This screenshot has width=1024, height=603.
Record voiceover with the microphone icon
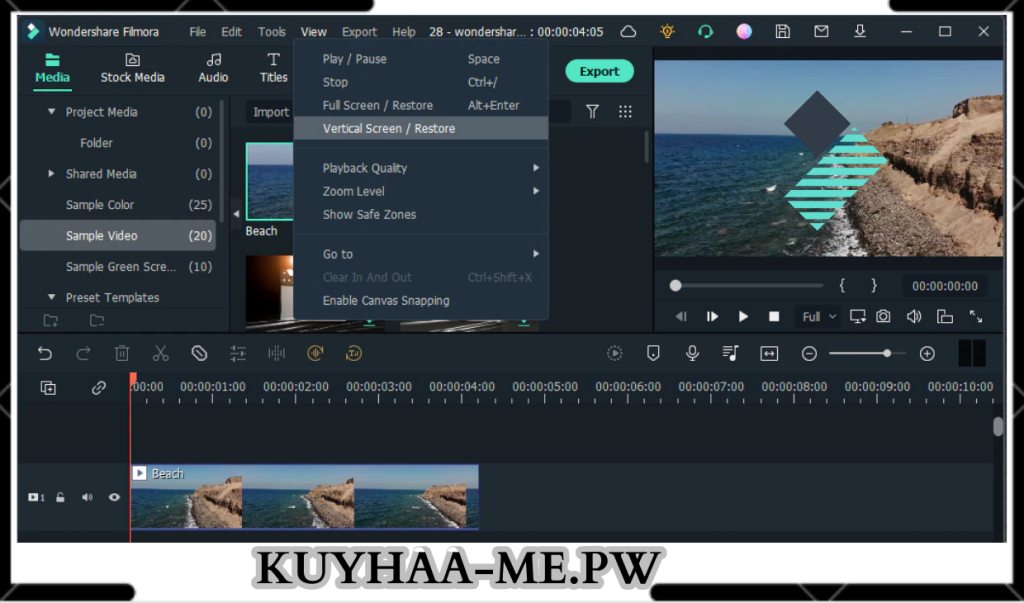click(692, 353)
